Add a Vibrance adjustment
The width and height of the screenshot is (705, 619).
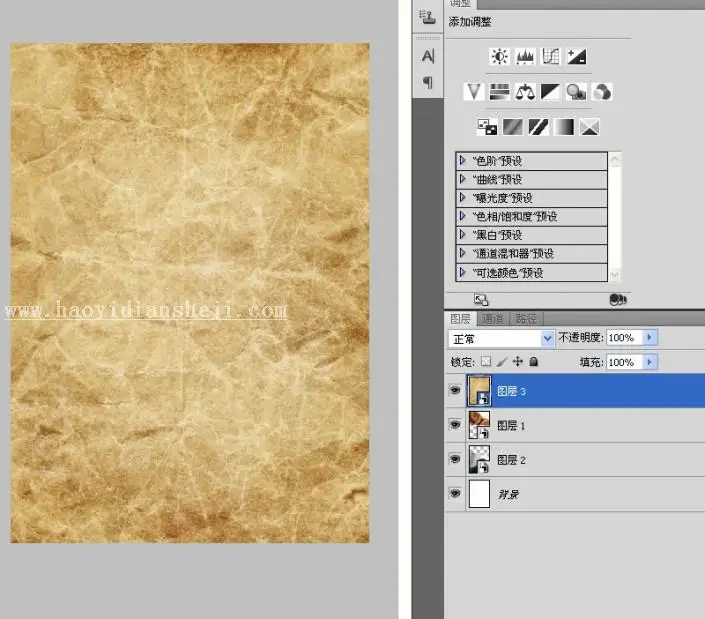tap(473, 92)
